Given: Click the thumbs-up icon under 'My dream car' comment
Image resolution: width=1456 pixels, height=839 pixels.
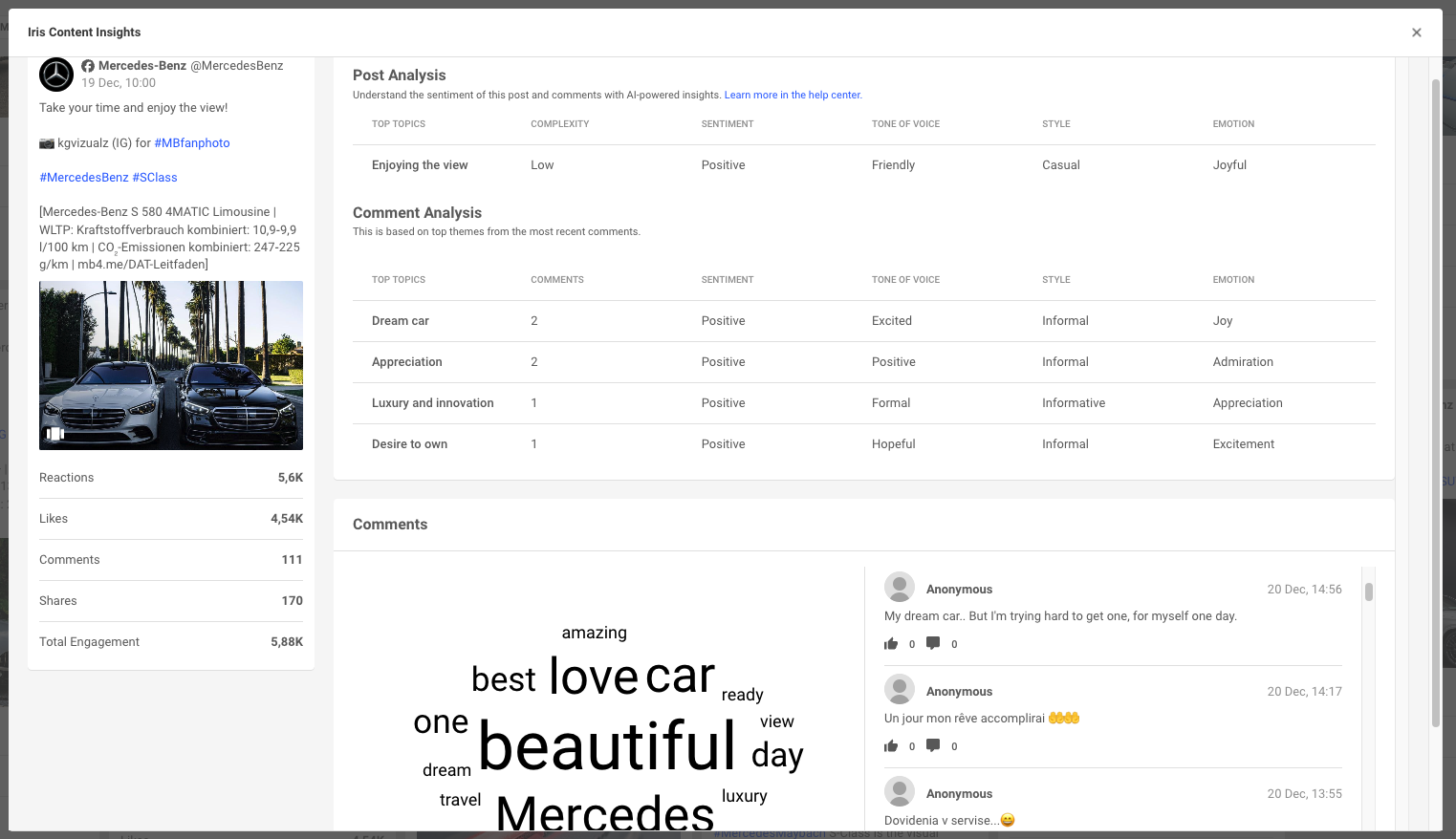Looking at the screenshot, I should (x=891, y=644).
